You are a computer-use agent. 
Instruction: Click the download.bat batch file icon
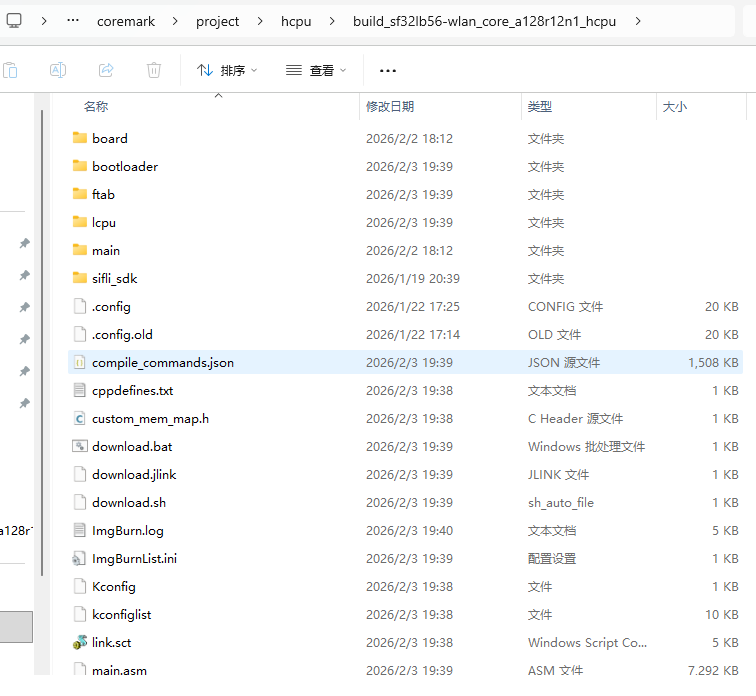click(x=80, y=446)
